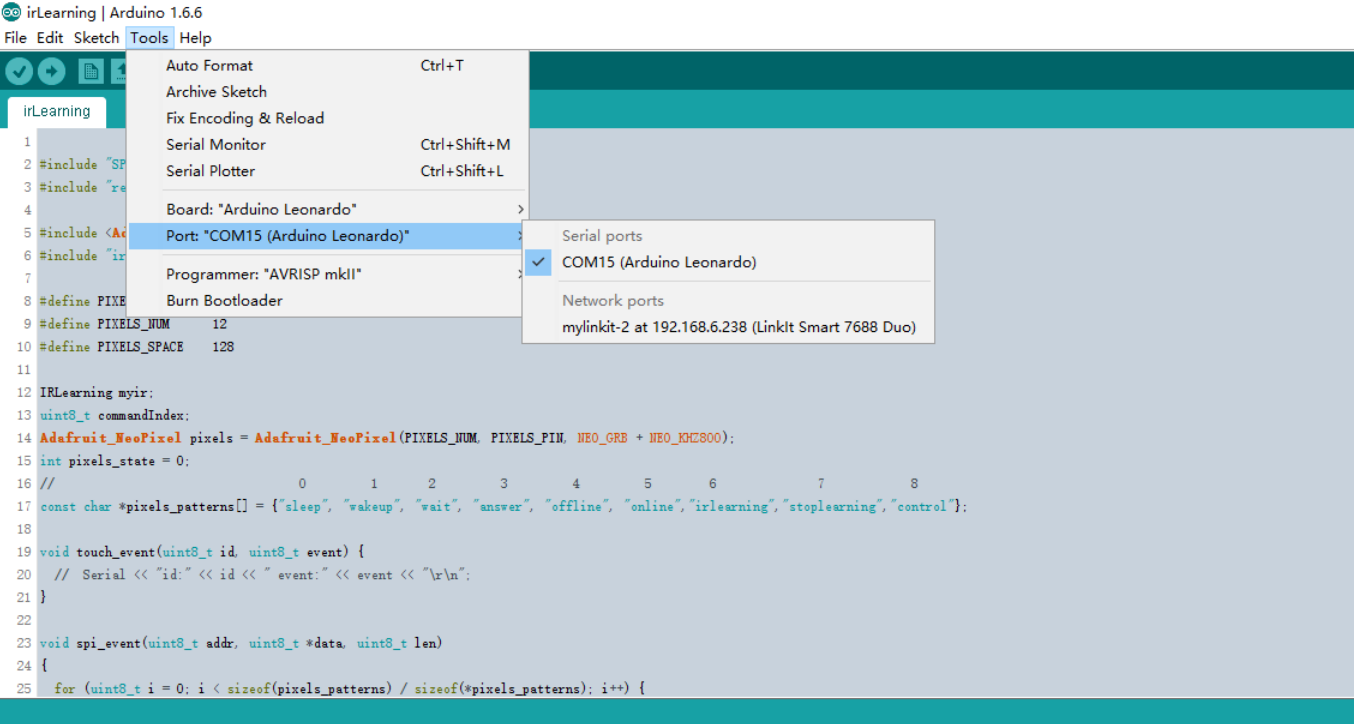The height and width of the screenshot is (724, 1354).
Task: Click 'void spi_event' function declaration line
Action: [241, 643]
